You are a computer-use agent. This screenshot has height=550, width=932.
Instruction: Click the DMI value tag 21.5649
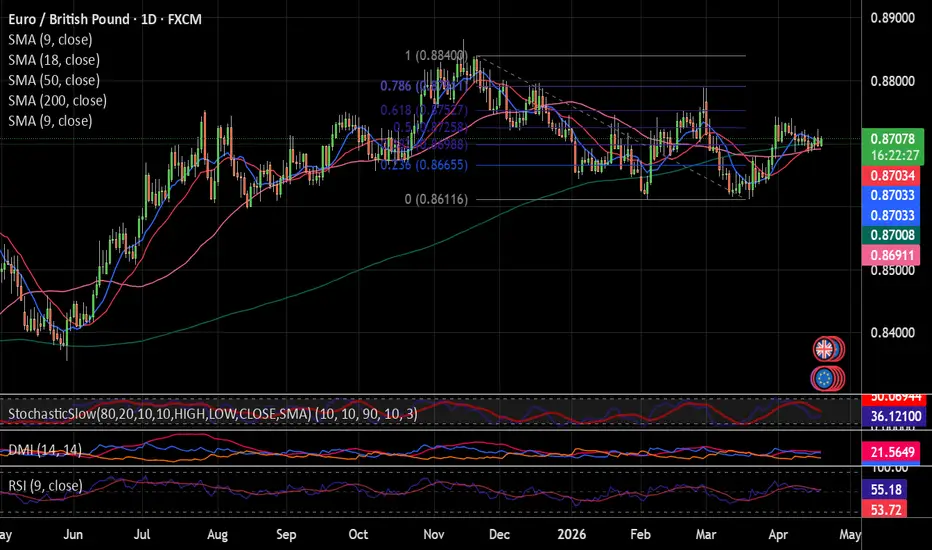[892, 452]
